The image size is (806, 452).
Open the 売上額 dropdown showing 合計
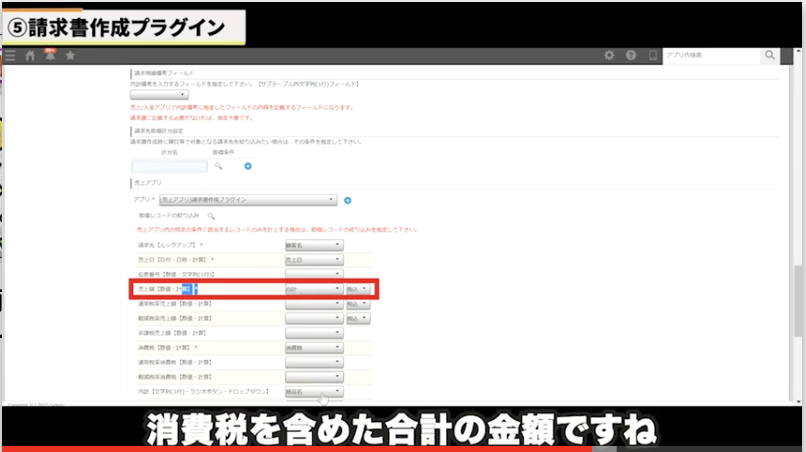313,289
